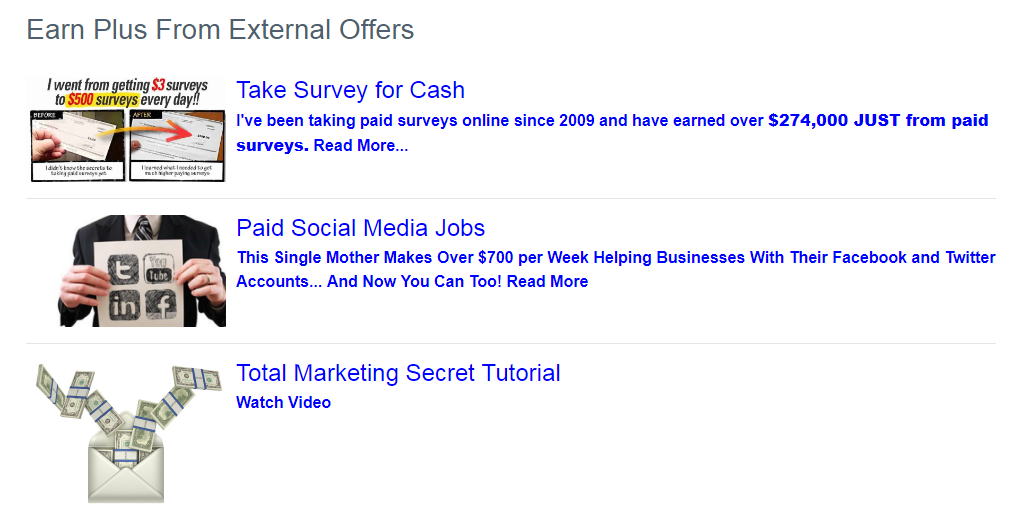This screenshot has height=517, width=1015.
Task: Select the man holding social media sign thumbnail
Action: pos(142,270)
